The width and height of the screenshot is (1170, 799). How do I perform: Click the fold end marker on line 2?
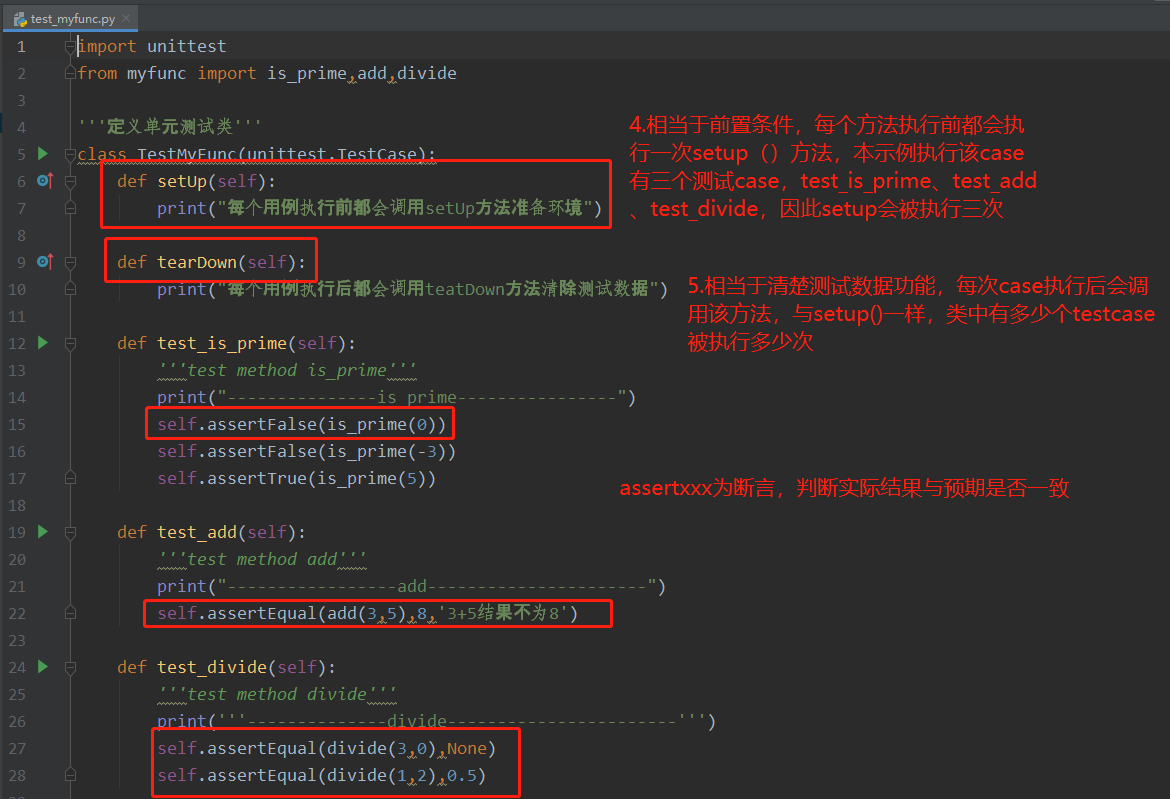tap(70, 73)
